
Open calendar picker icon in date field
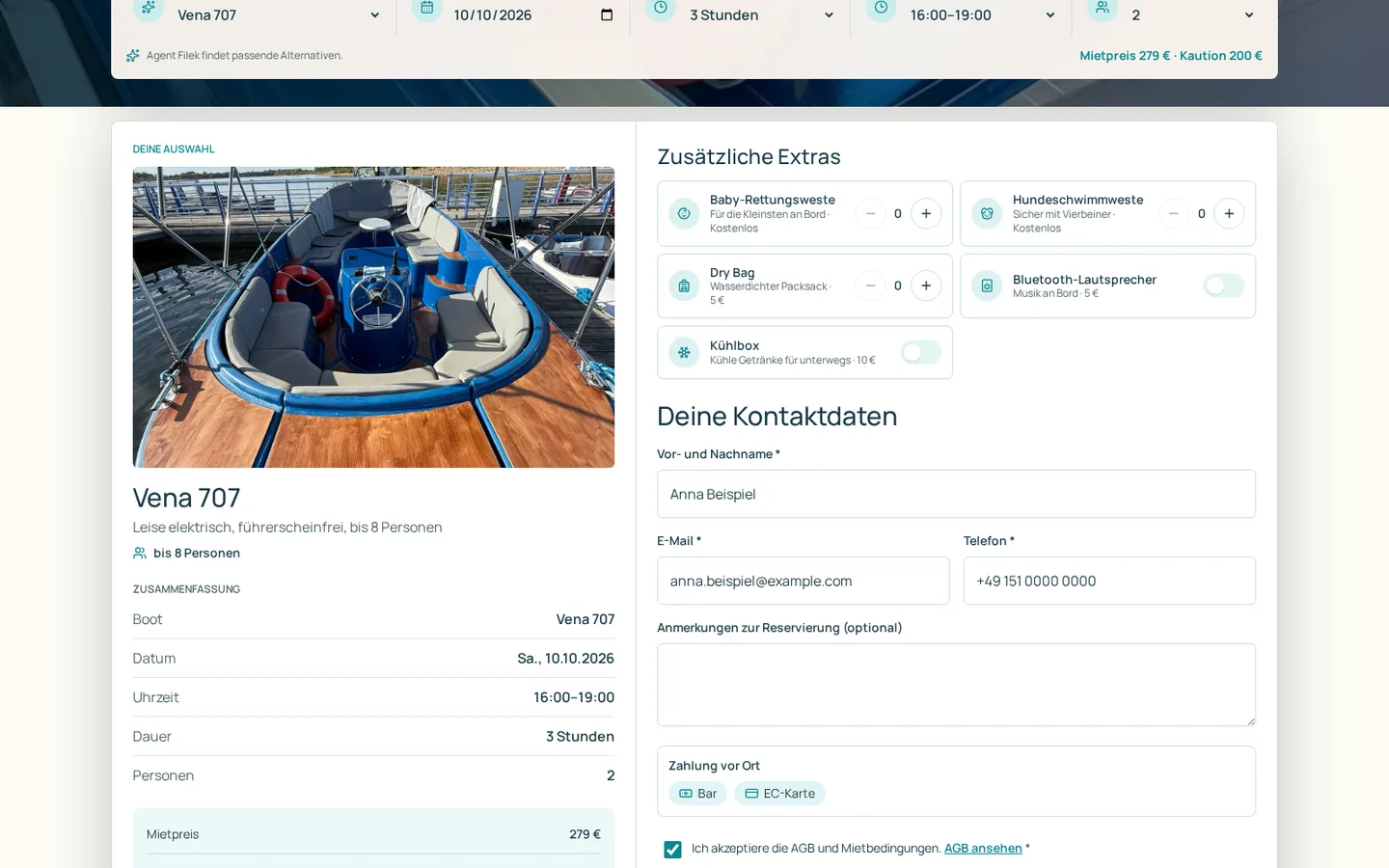[x=607, y=14]
